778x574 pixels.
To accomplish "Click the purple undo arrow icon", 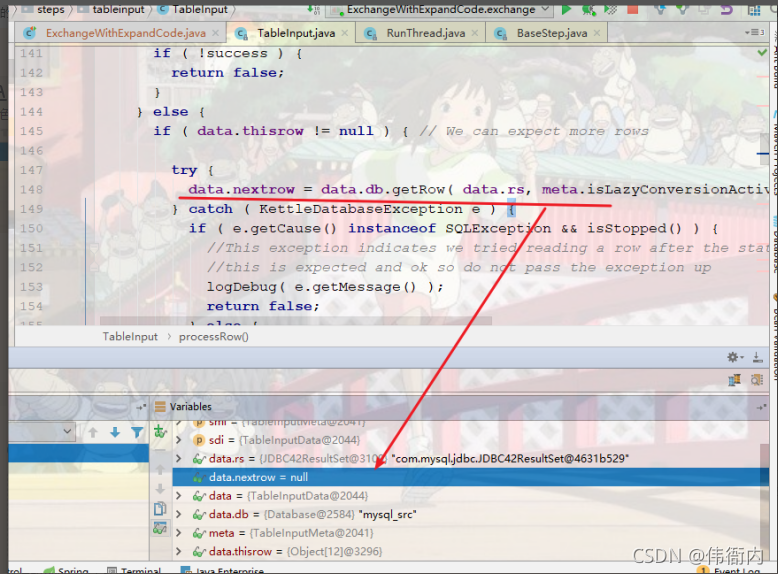I will point(726,9).
